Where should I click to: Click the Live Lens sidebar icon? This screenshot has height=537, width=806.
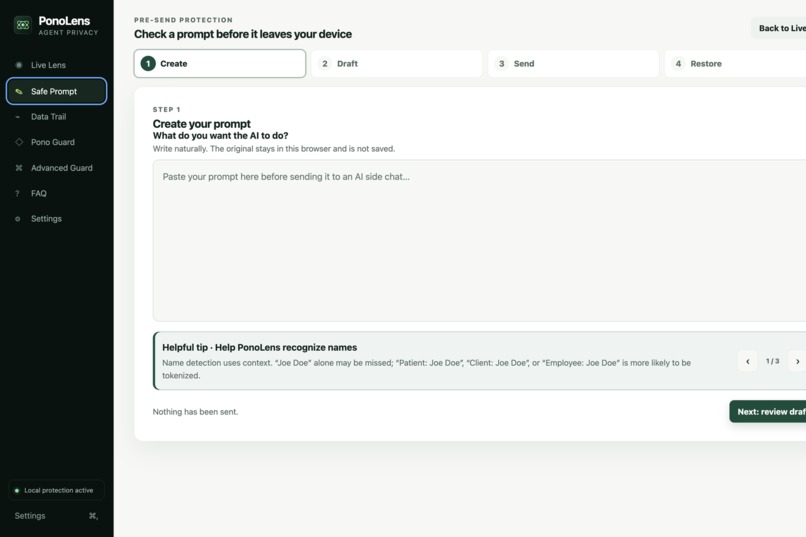[x=19, y=65]
